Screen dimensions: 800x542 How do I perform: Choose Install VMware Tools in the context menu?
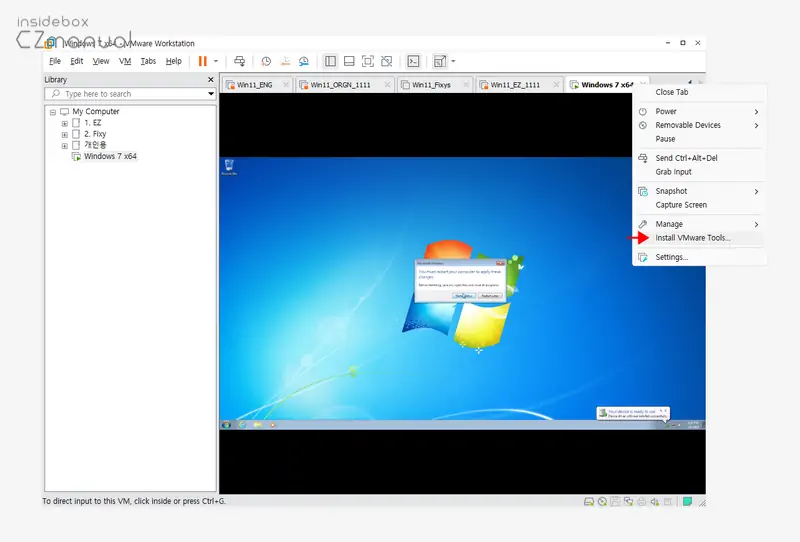click(699, 238)
